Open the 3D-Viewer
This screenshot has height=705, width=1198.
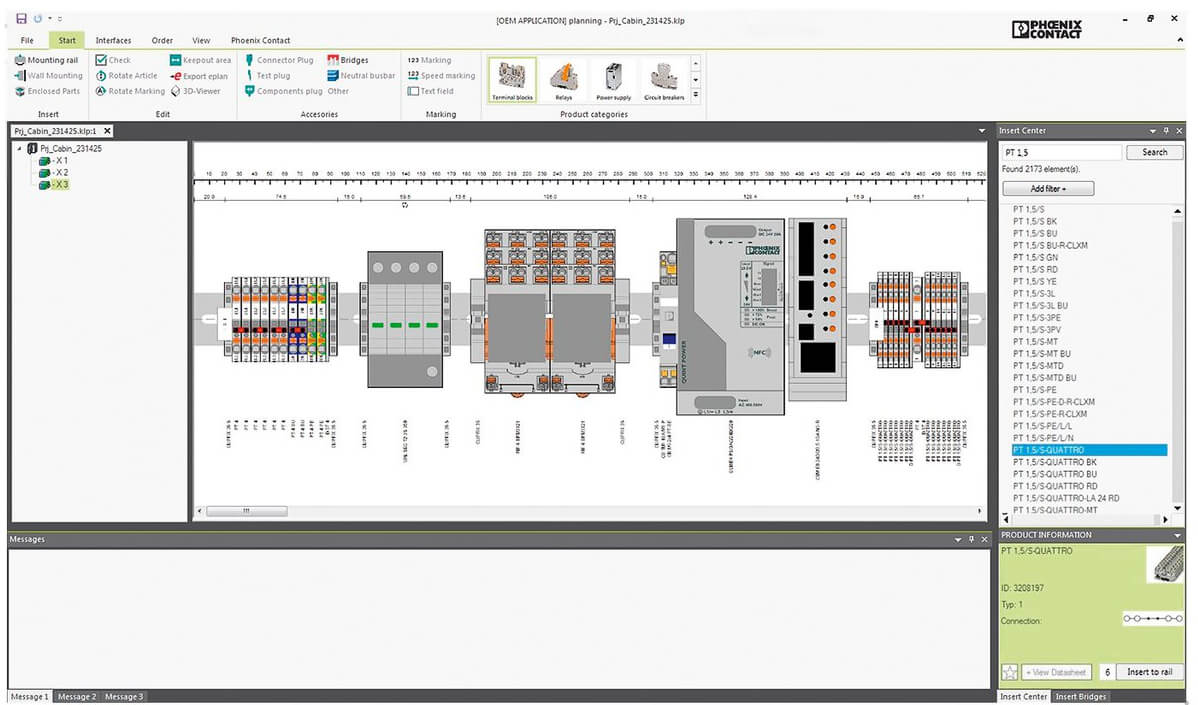(x=176, y=91)
